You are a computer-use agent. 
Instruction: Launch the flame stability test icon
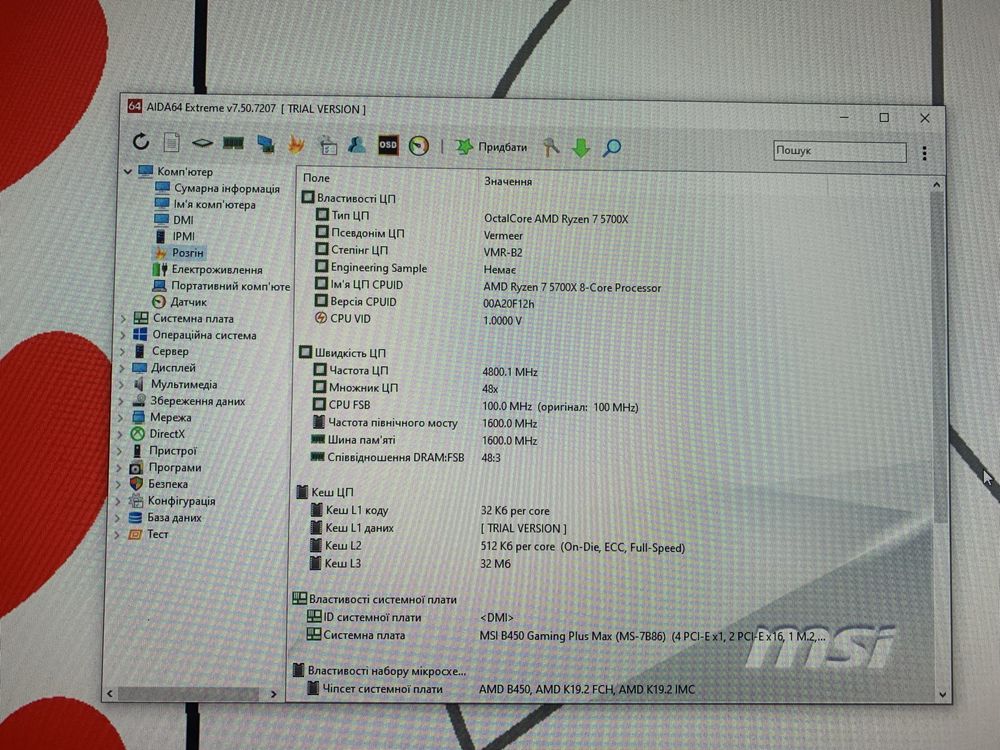(x=296, y=144)
